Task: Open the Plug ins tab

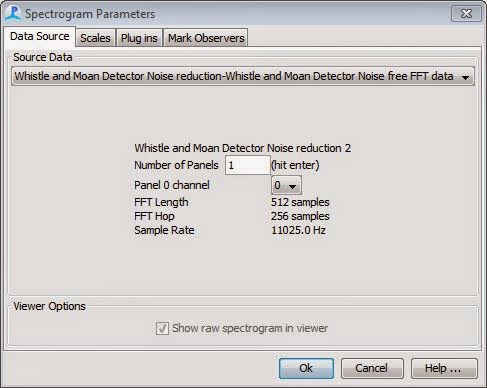Action: coord(139,38)
